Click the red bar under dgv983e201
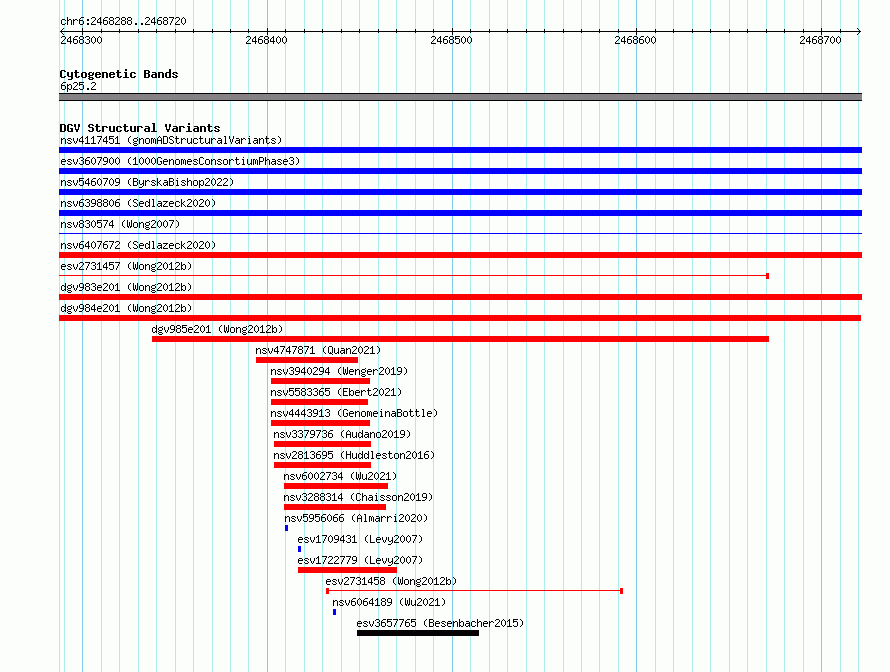Viewport: 890px width, 672px height. point(460,297)
